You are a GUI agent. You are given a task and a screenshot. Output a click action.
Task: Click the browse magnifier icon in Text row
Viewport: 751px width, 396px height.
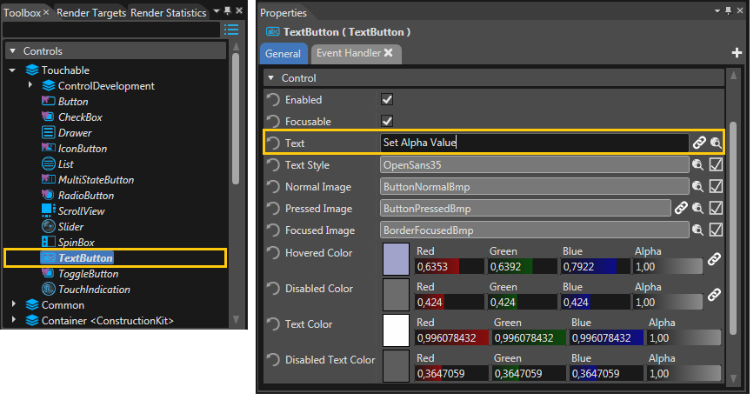coord(716,142)
